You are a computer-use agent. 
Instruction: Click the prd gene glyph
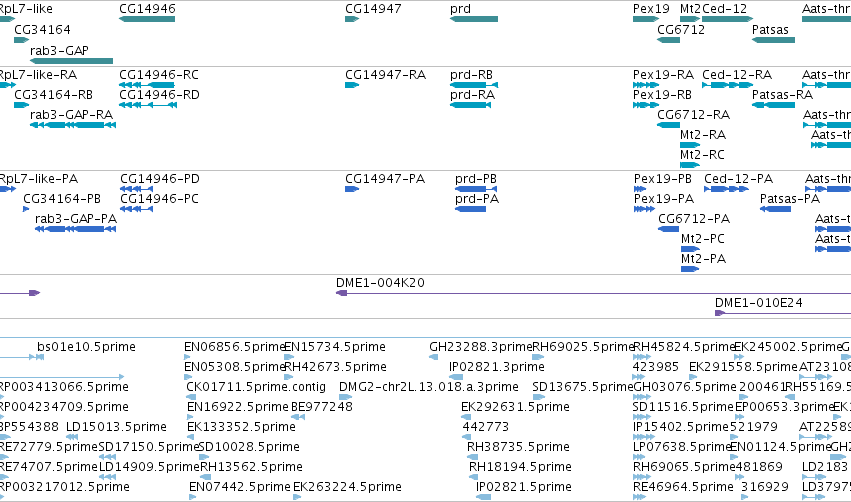pos(474,19)
